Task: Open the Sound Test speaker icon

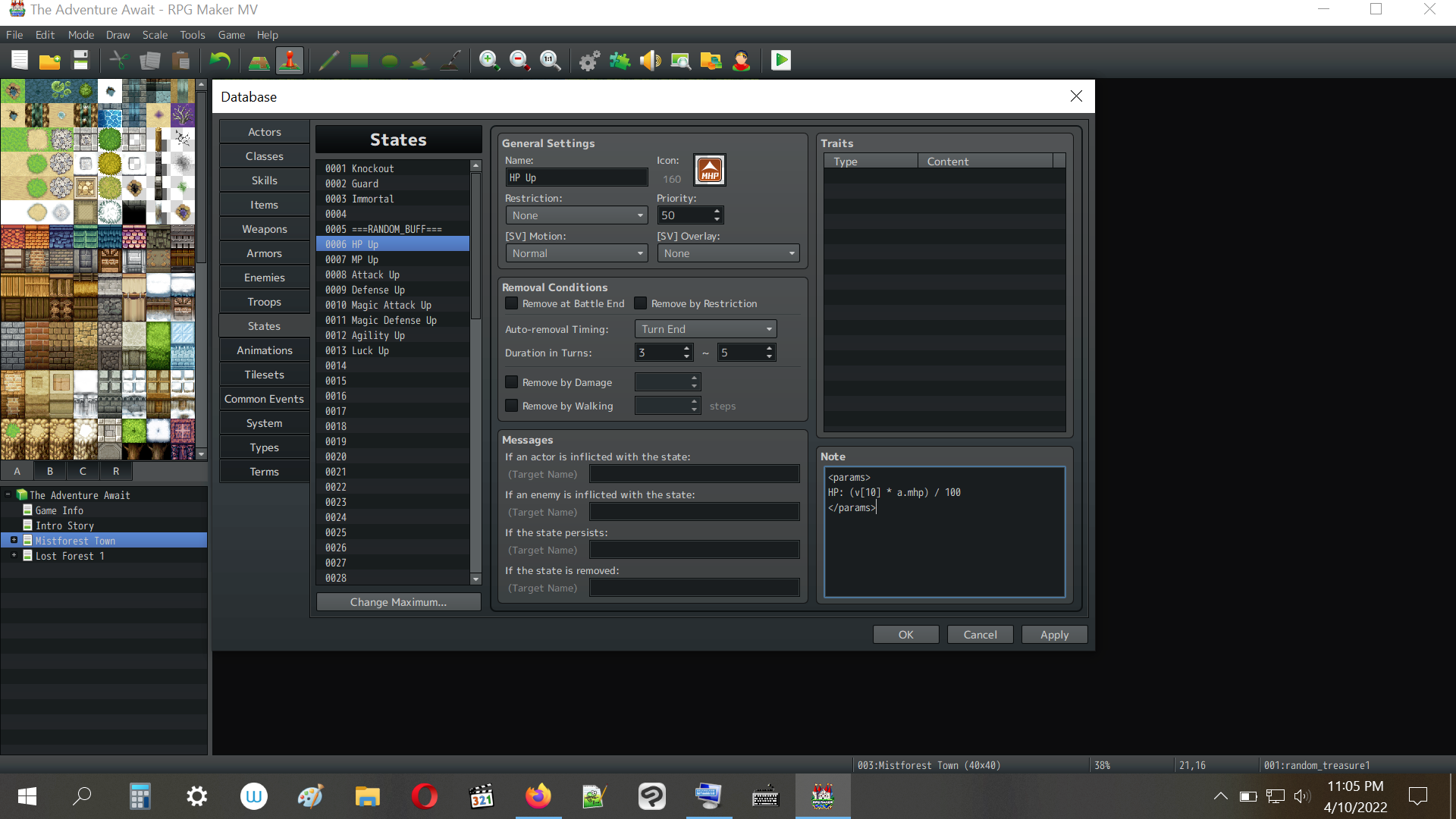Action: click(x=650, y=61)
